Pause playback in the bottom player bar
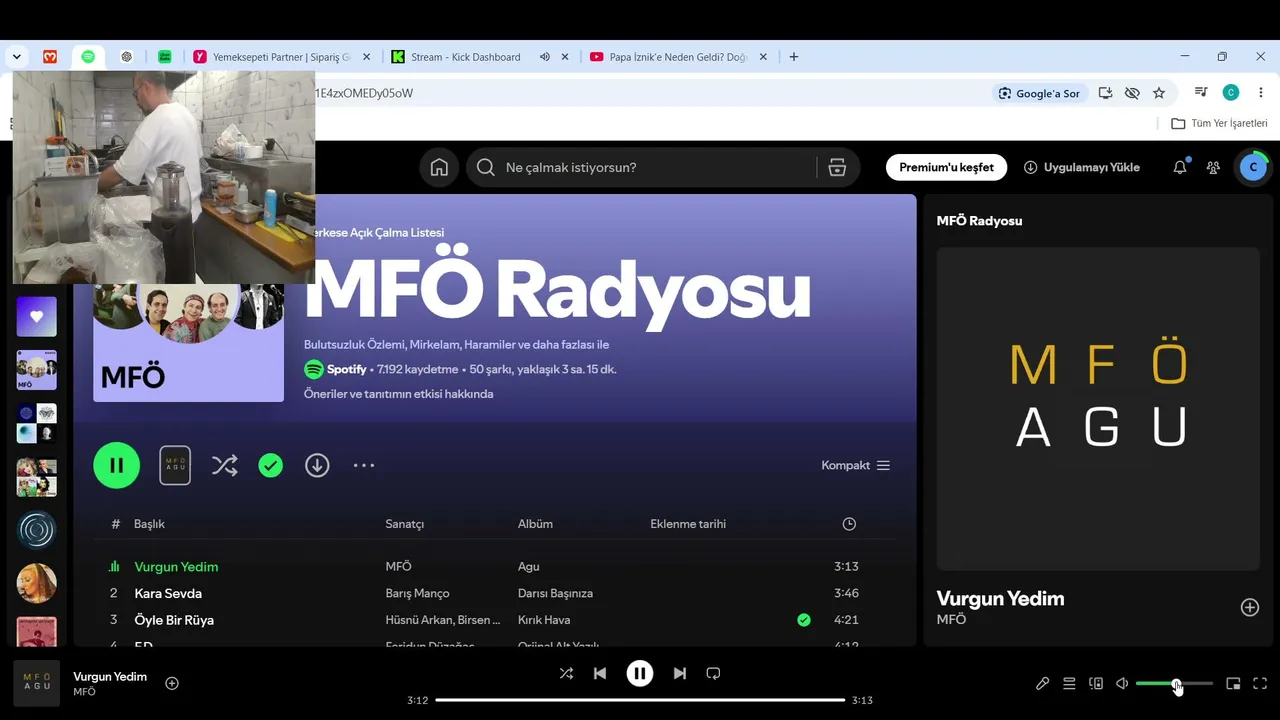 pos(640,673)
